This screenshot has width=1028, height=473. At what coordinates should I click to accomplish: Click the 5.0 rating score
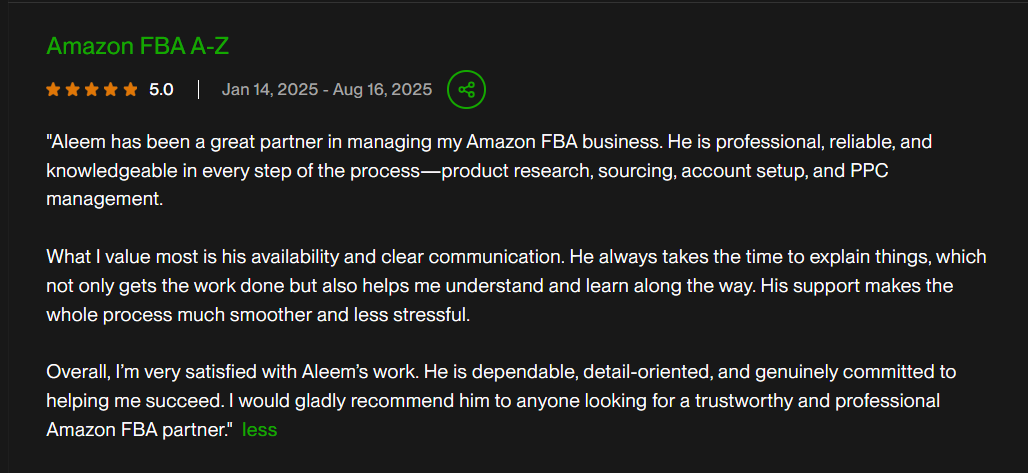point(161,90)
